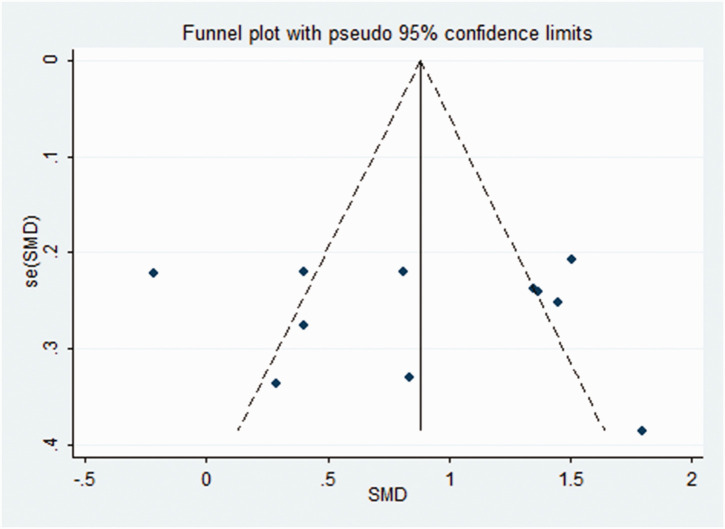
Task: Click the apex of the funnel triangle
Action: 421,61
